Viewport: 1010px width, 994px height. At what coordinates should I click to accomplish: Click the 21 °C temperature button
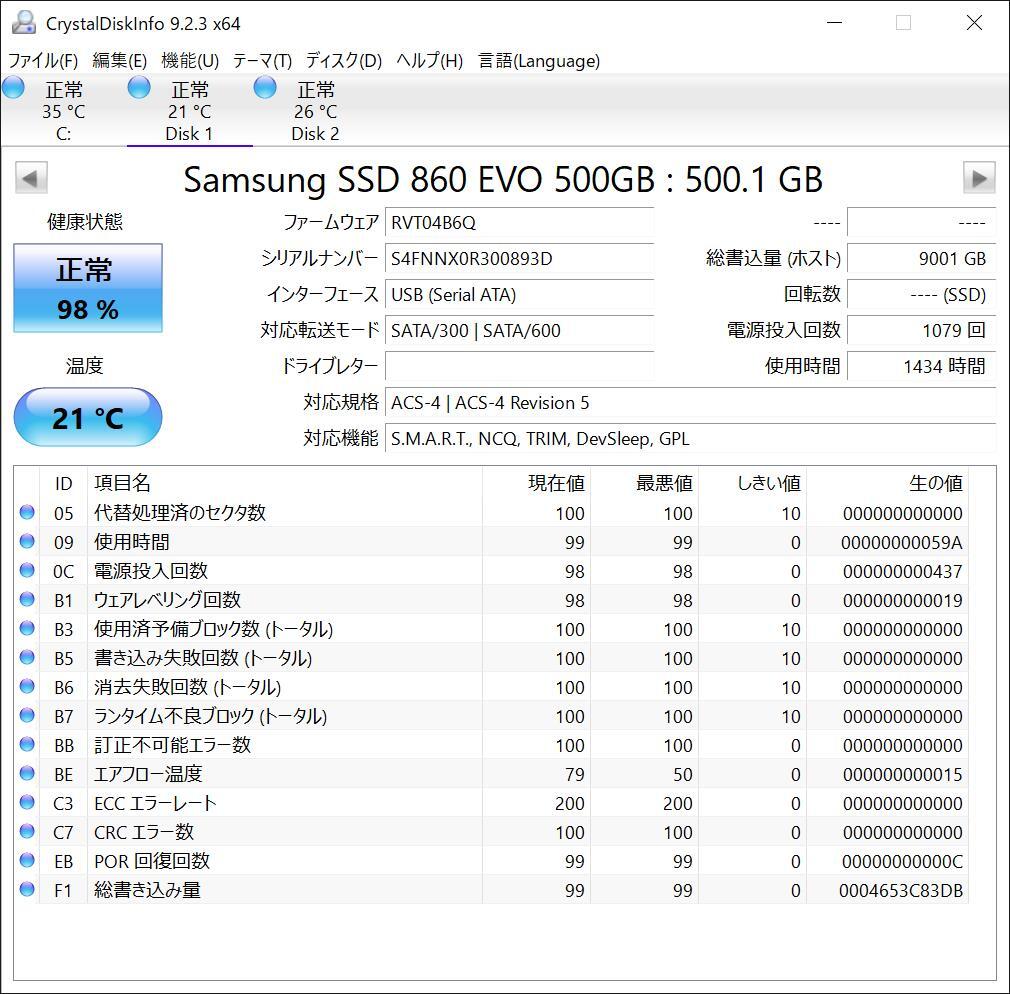[x=88, y=417]
